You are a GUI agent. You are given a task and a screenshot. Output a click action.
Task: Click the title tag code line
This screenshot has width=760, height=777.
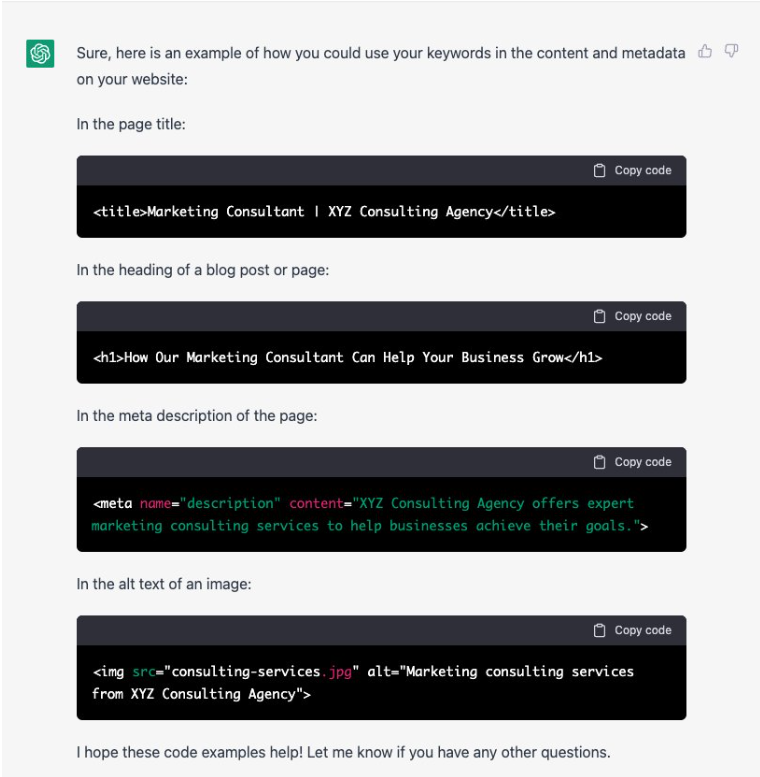pyautogui.click(x=324, y=212)
